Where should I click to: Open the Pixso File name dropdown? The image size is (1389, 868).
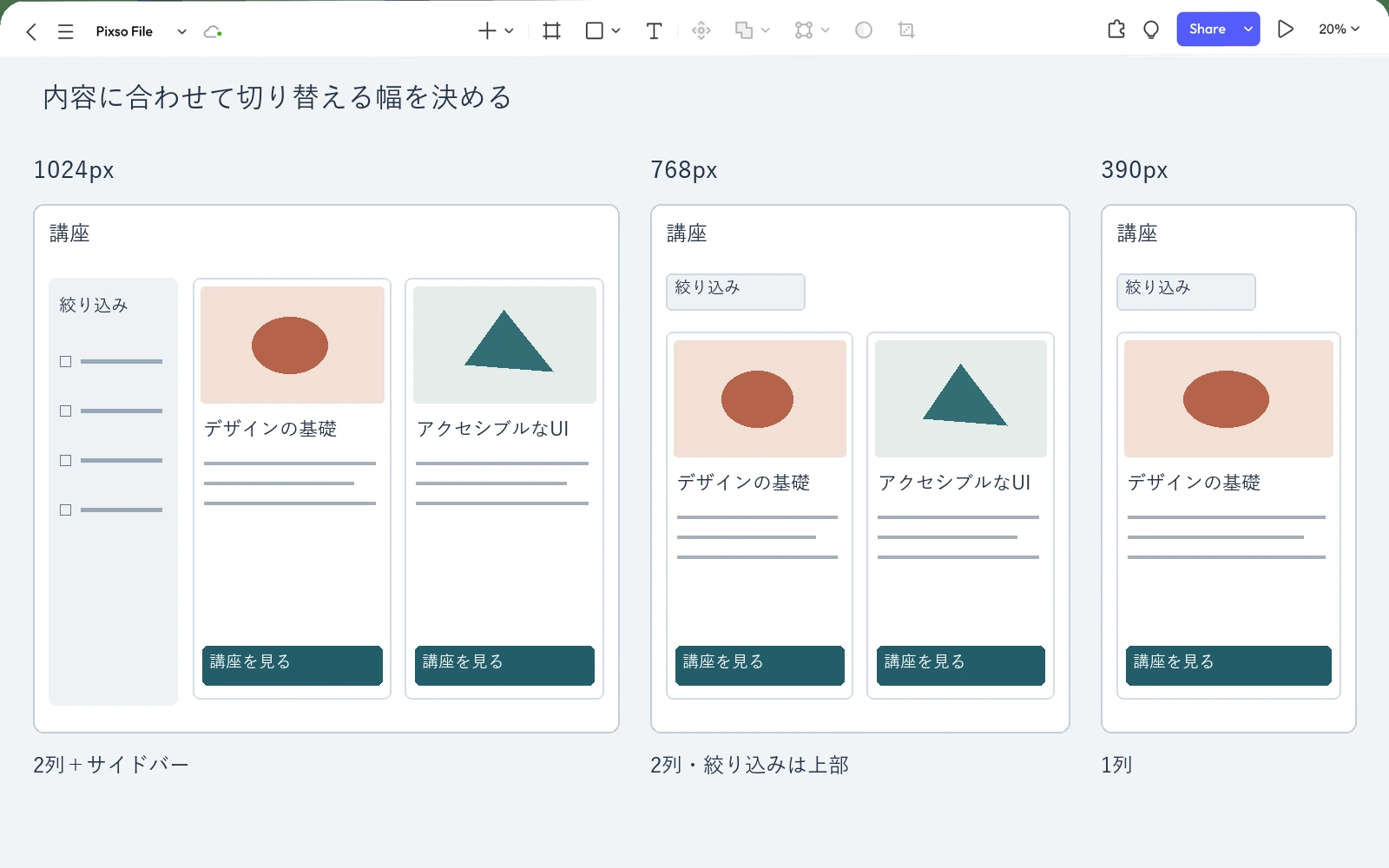pyautogui.click(x=181, y=31)
